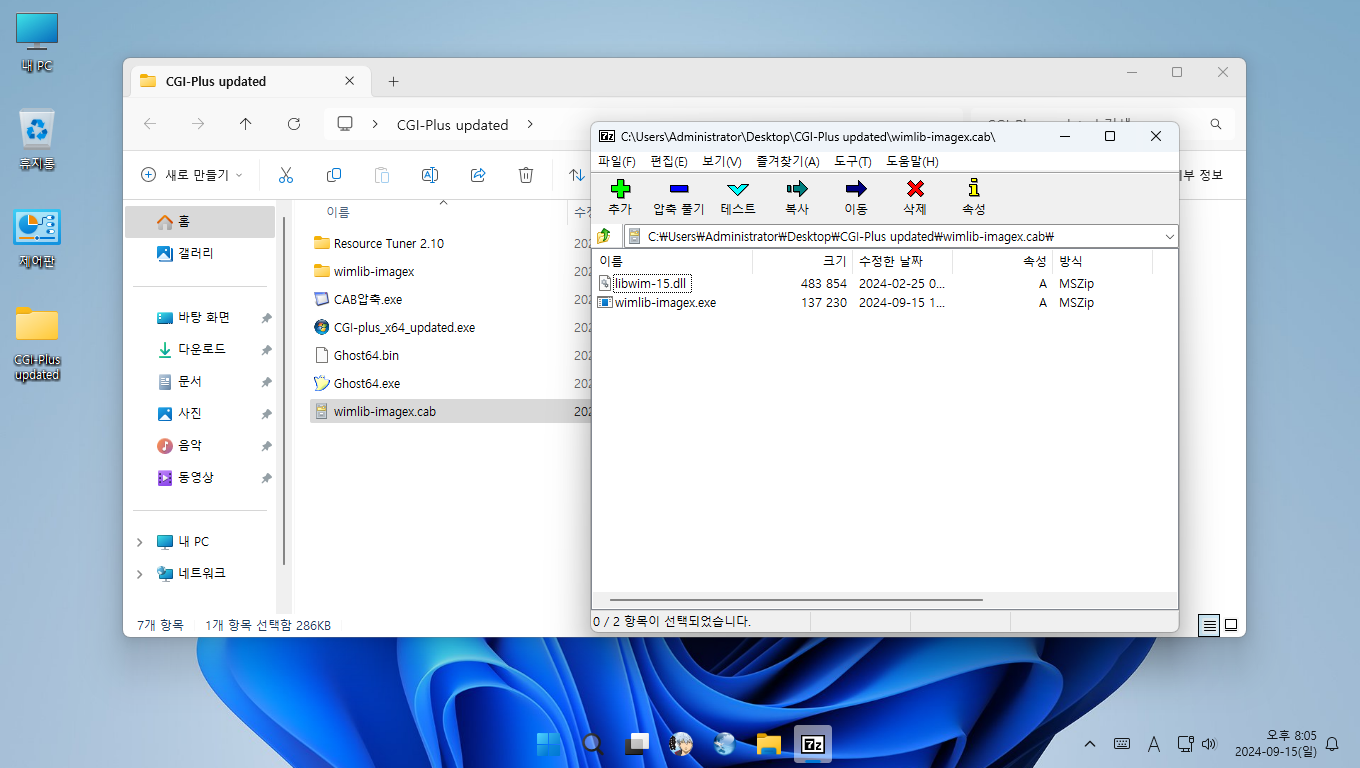Sort by 크기 column header in 7-Zip
Image resolution: width=1360 pixels, height=768 pixels.
802,261
